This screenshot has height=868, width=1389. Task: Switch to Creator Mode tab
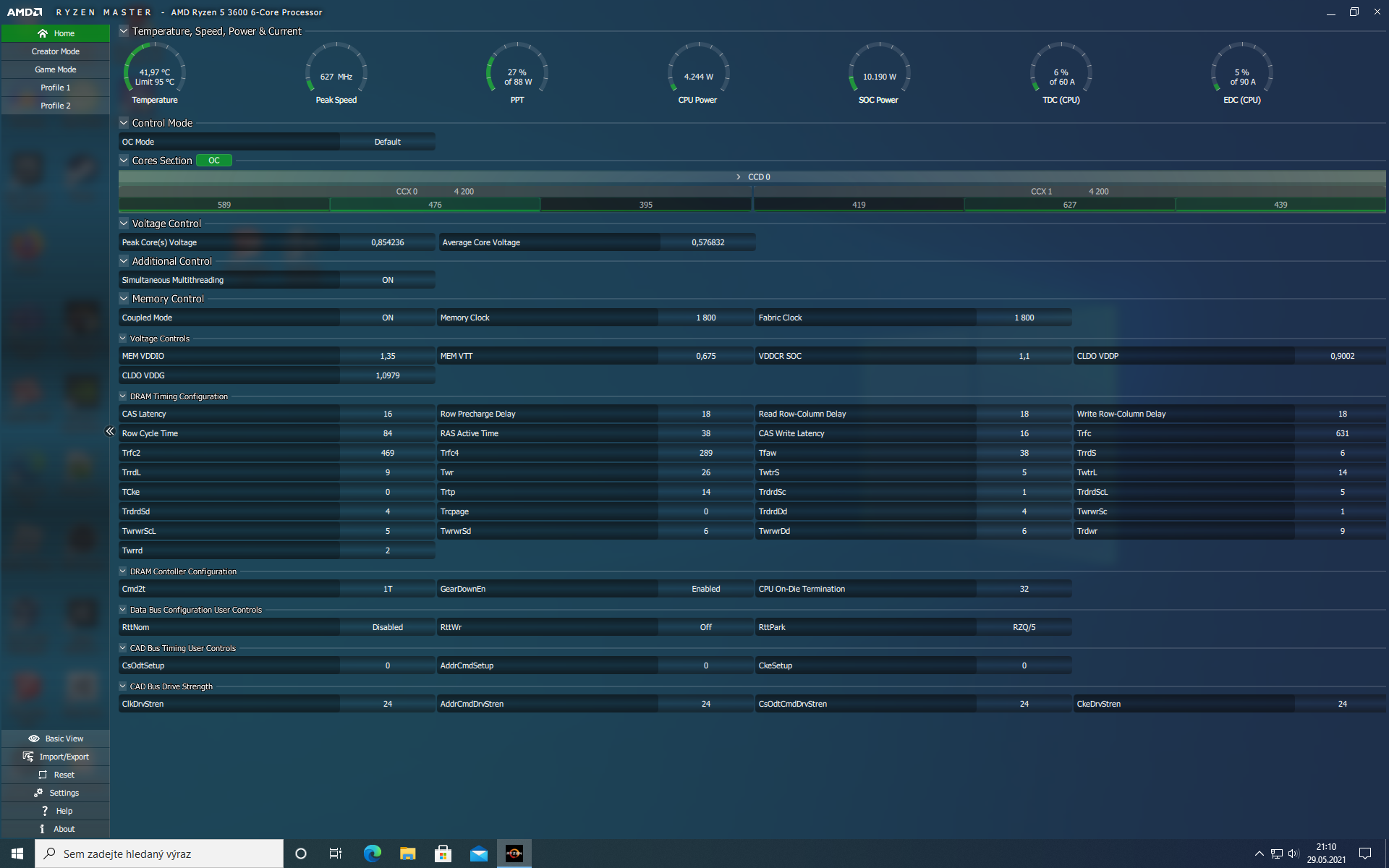(56, 51)
